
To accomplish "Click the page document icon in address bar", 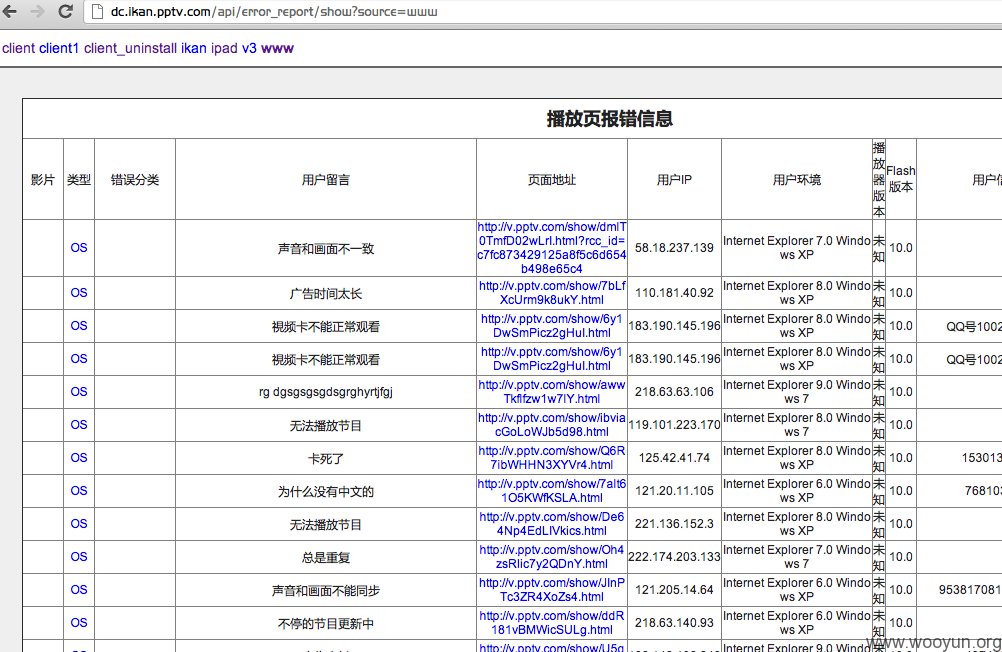I will (x=97, y=12).
